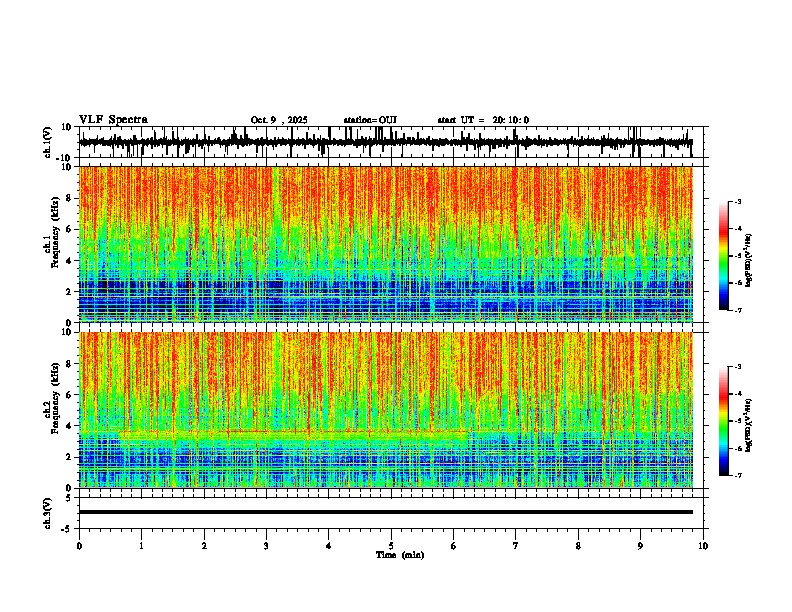Click the "4" kHz tick on ch.2 frequency axis
This screenshot has width=792, height=612.
[70, 426]
